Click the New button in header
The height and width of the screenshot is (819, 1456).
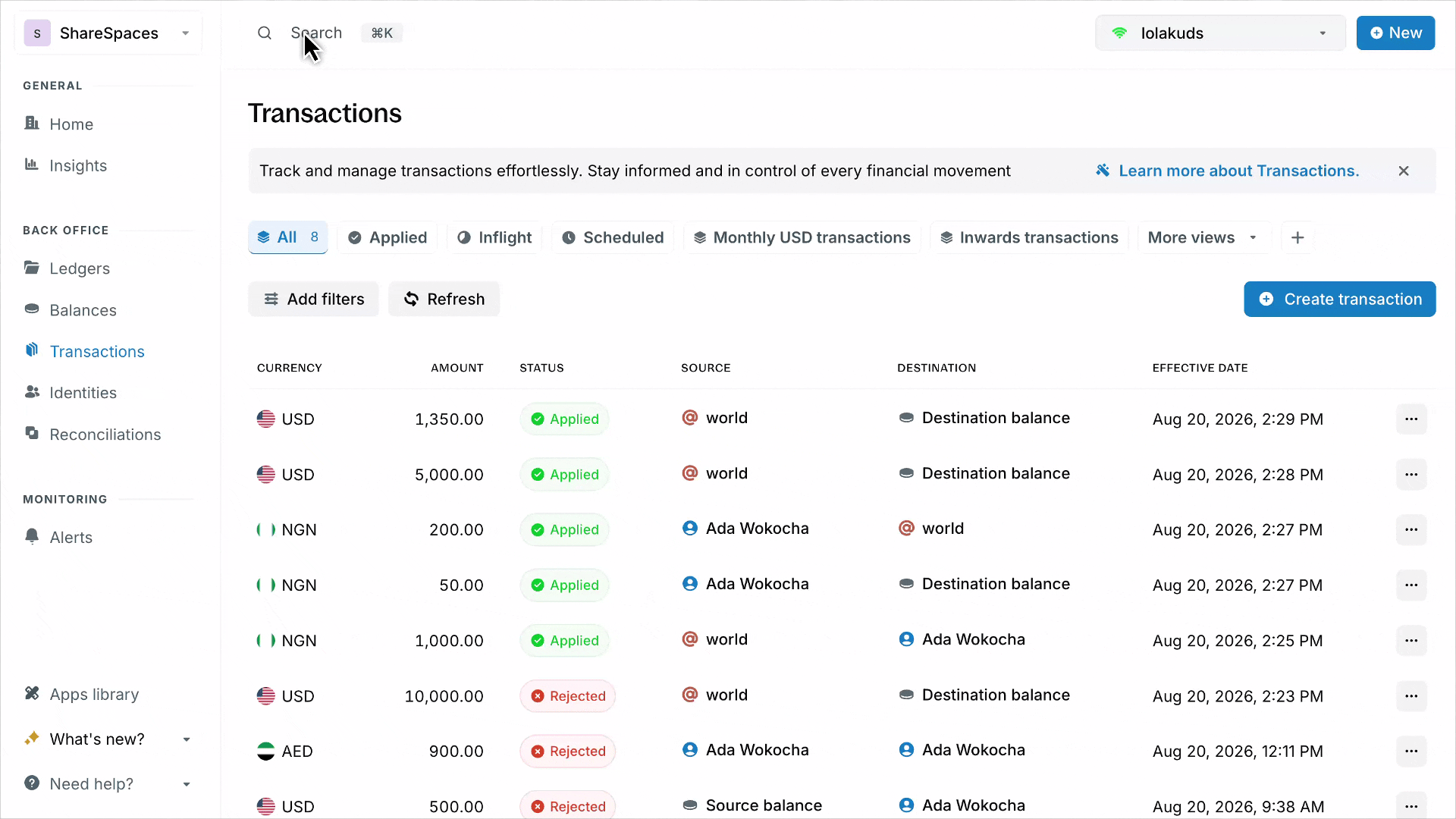[x=1395, y=33]
